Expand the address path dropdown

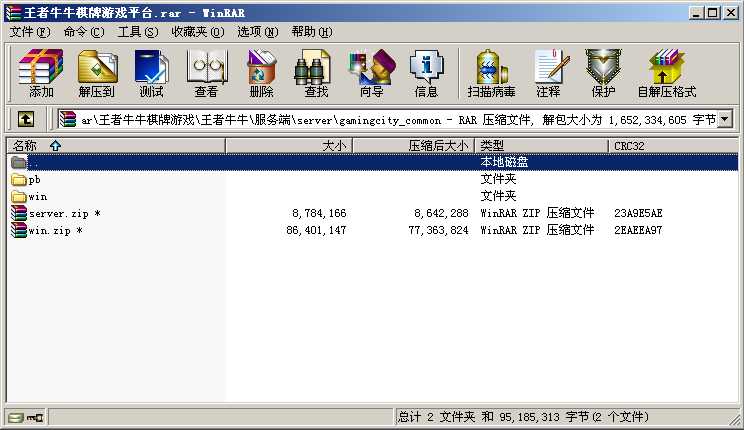[725, 119]
